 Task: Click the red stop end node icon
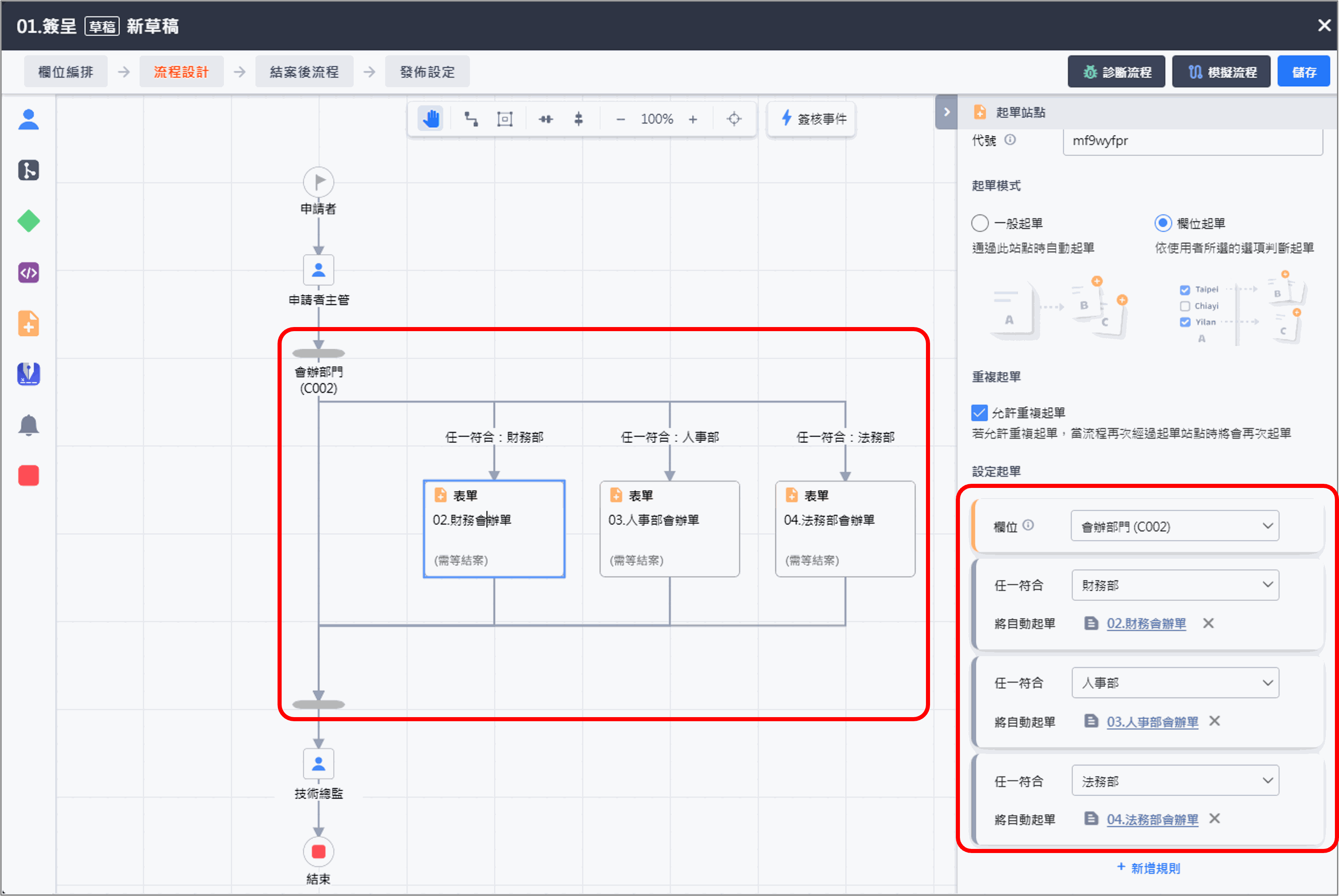tap(29, 476)
